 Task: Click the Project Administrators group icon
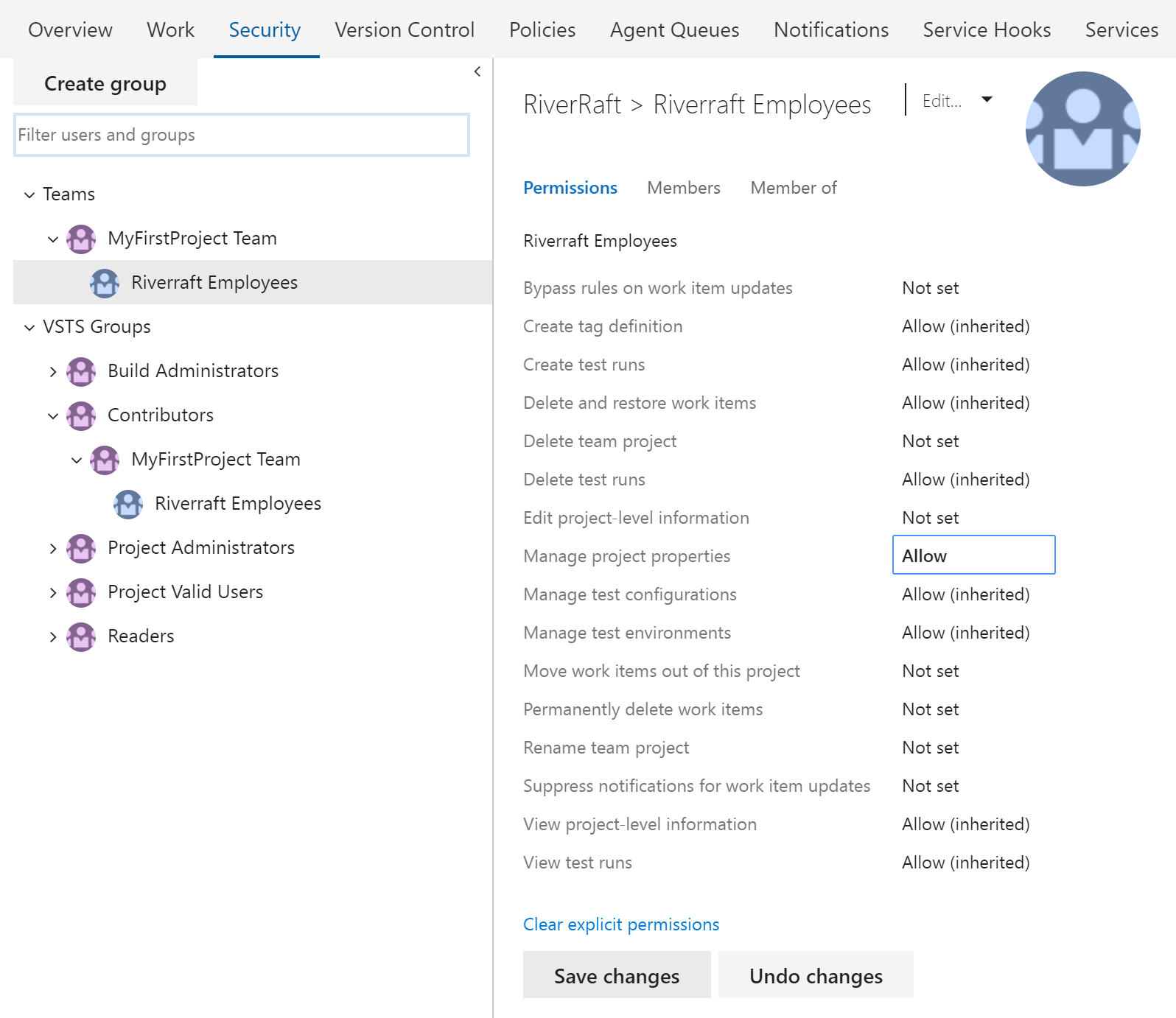[x=81, y=548]
